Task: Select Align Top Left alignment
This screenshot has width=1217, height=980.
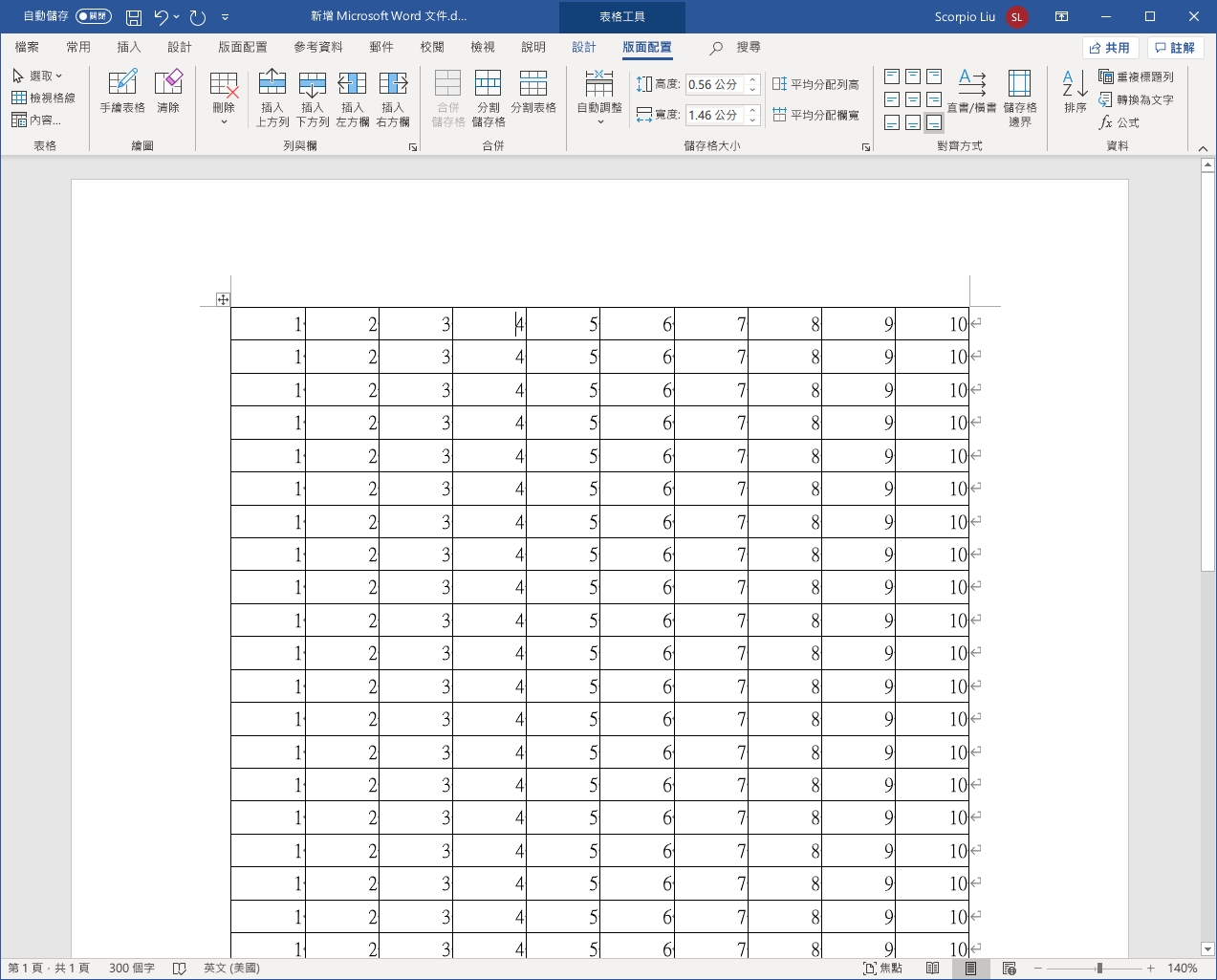Action: (892, 76)
